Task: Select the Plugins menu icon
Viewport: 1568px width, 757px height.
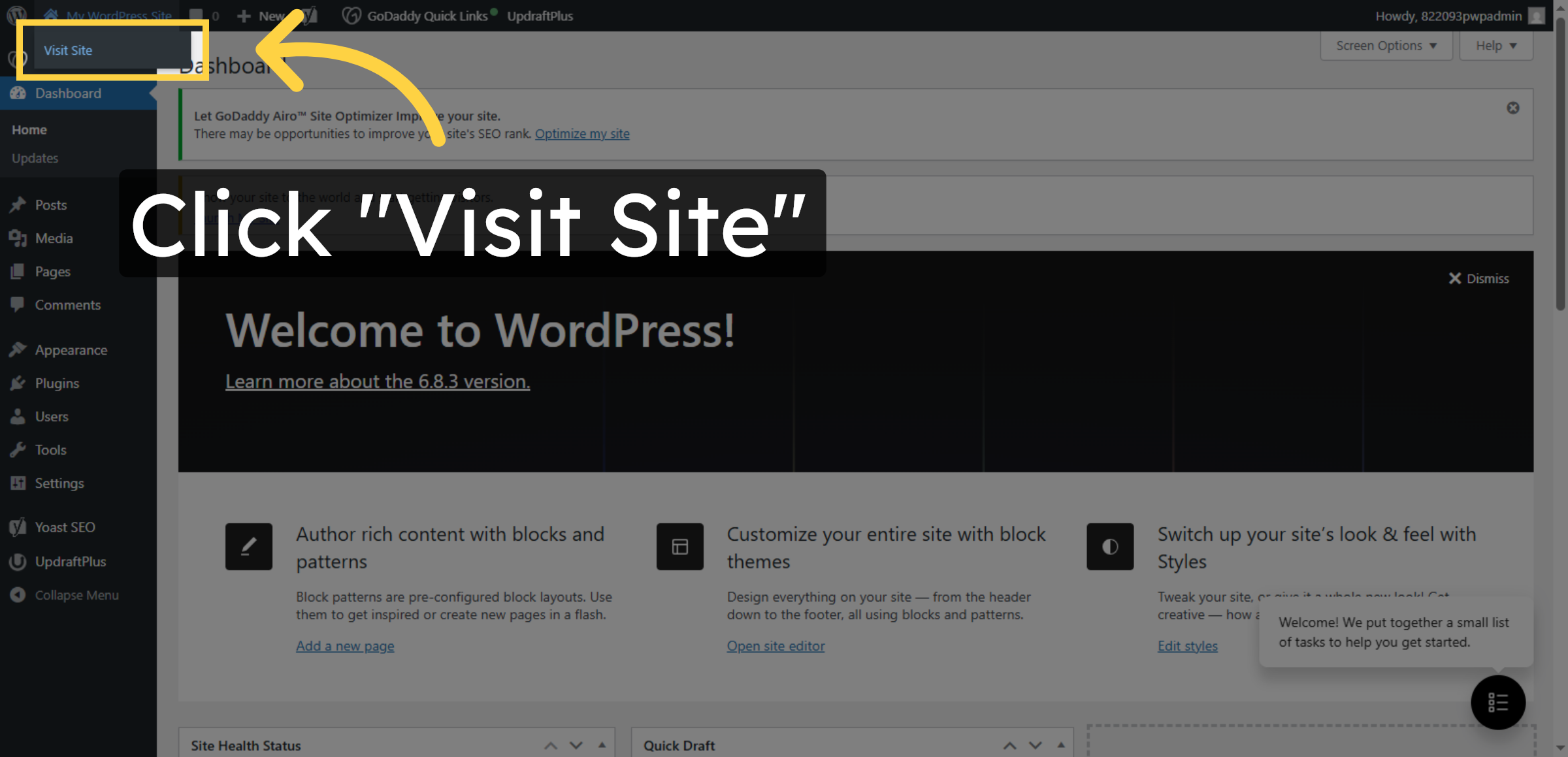Action: (18, 383)
